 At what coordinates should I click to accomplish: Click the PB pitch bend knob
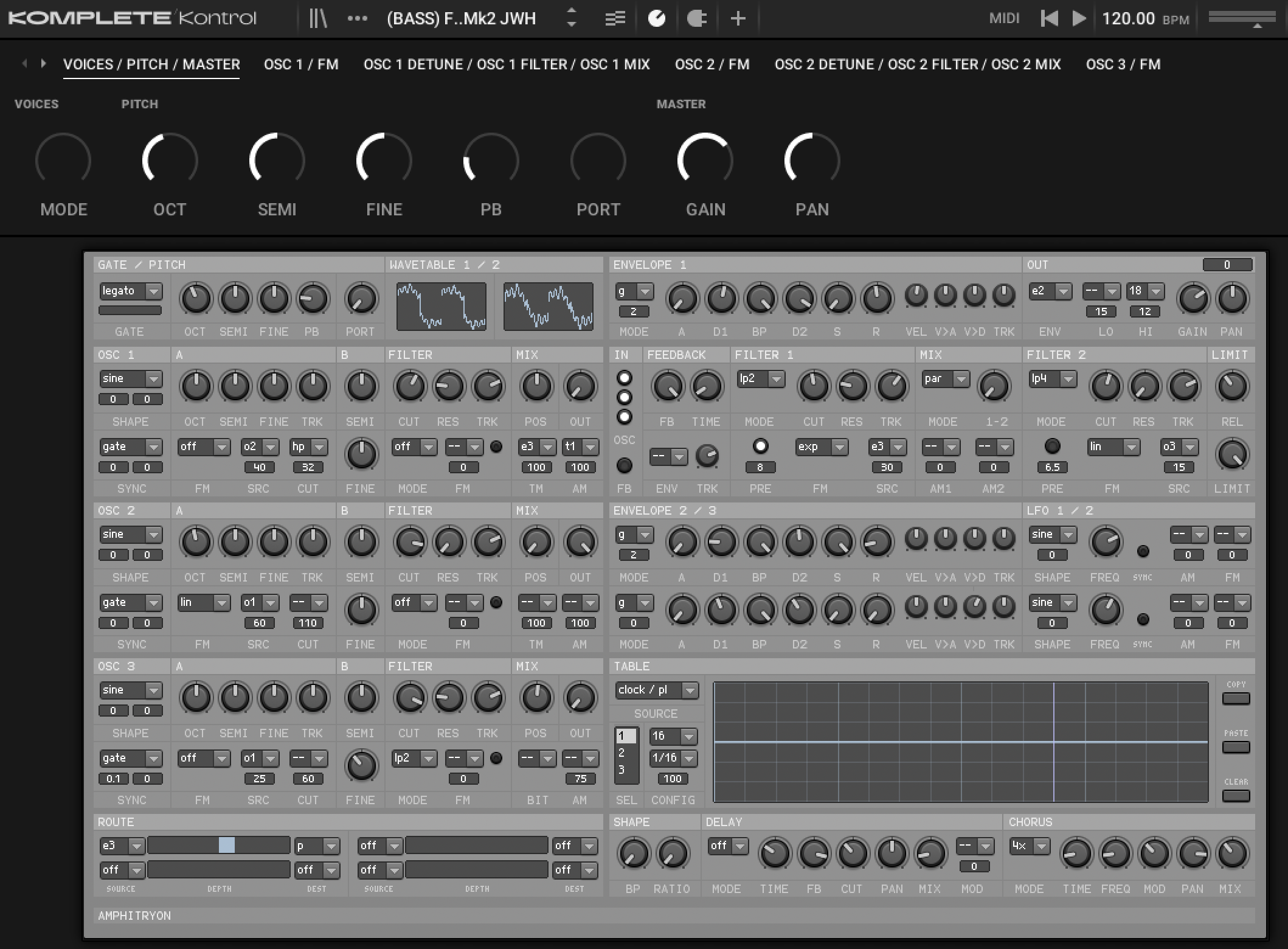[x=491, y=159]
